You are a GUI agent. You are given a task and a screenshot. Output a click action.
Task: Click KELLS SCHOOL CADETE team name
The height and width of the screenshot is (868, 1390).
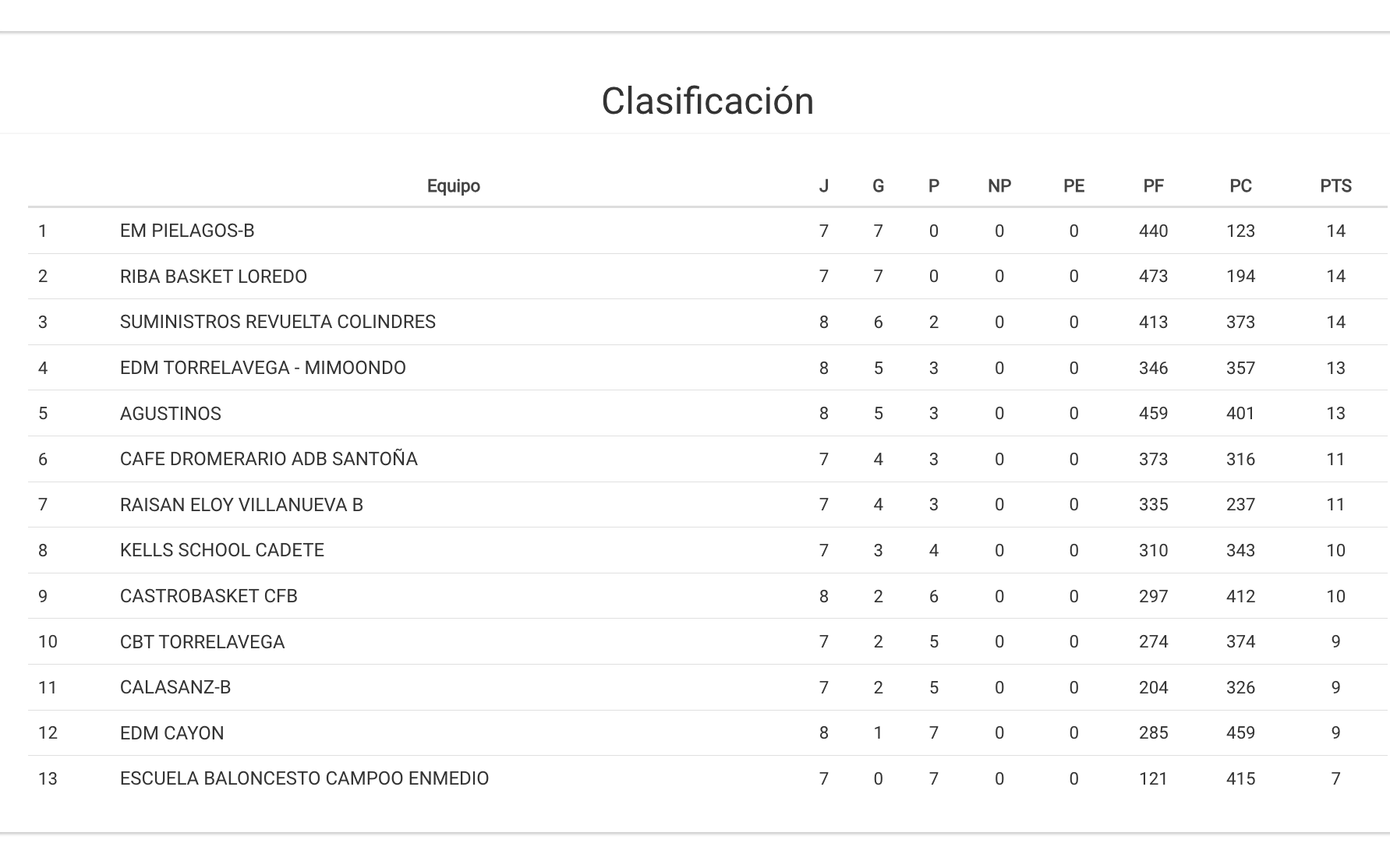(221, 550)
